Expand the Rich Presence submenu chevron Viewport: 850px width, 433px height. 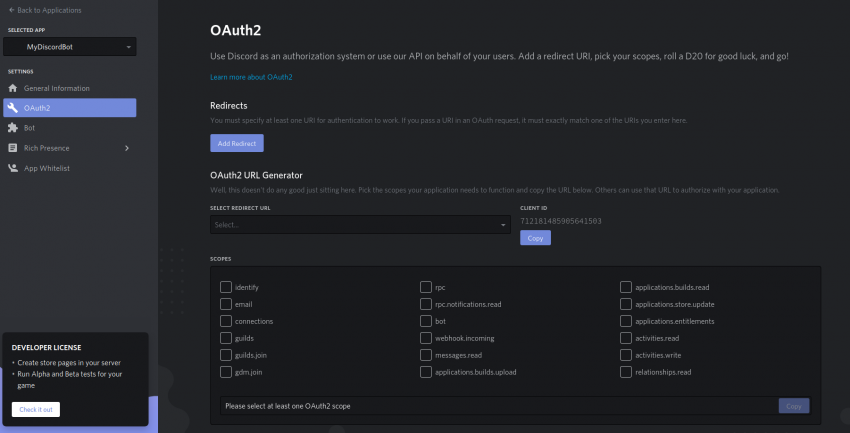pos(126,148)
